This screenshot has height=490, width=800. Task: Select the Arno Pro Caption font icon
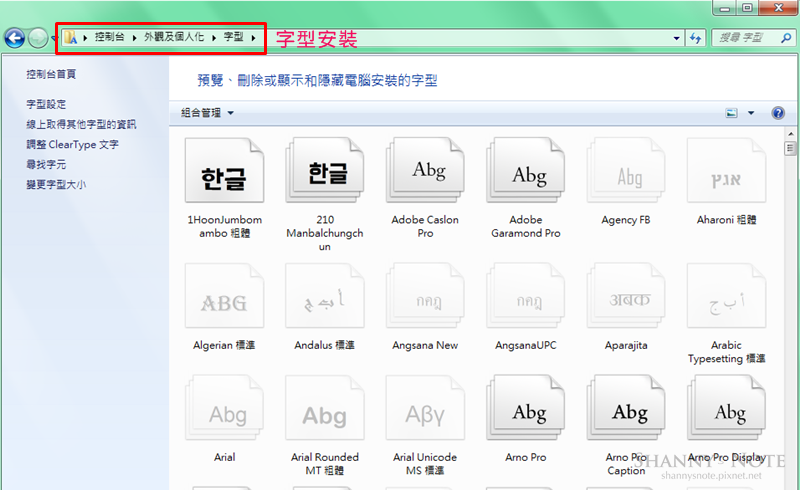point(626,407)
